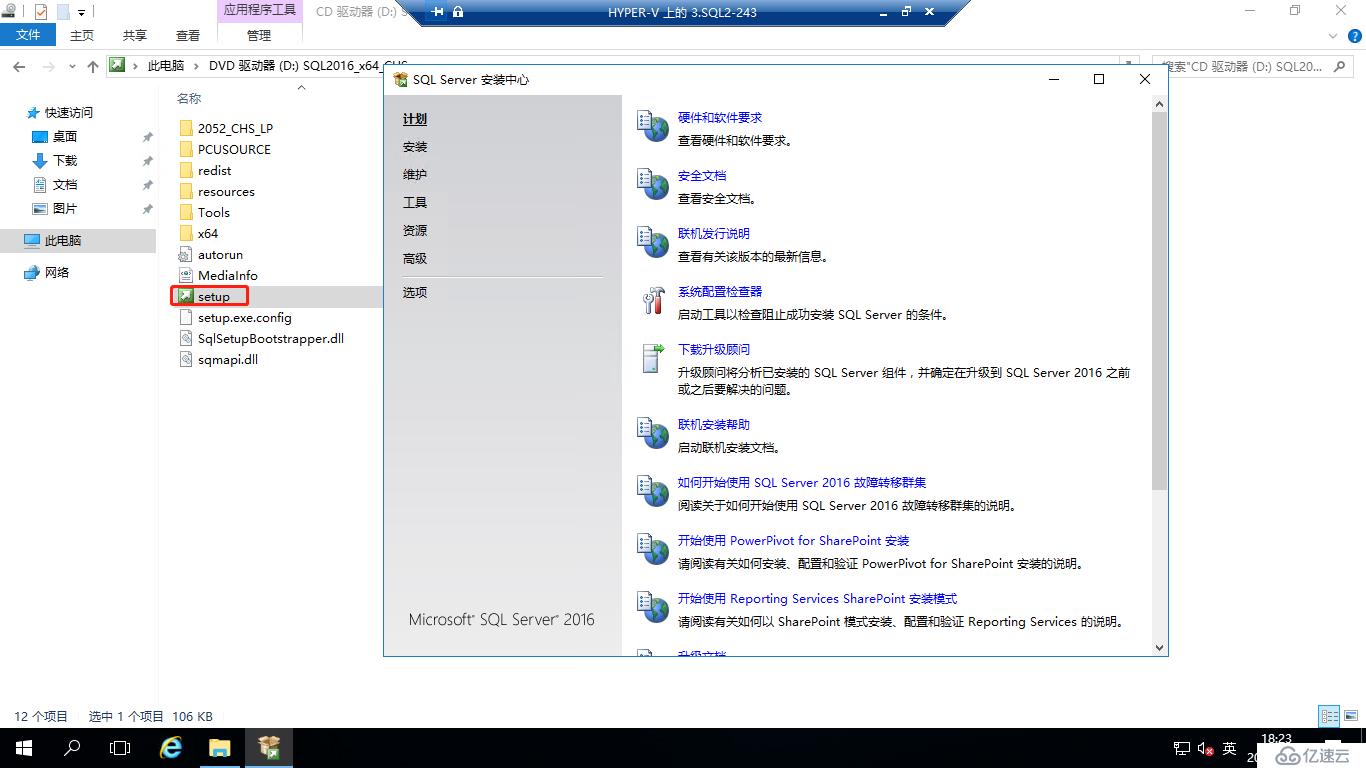Click the globe icon beside the 故障转移群集 link
The image size is (1366, 768).
(x=653, y=492)
